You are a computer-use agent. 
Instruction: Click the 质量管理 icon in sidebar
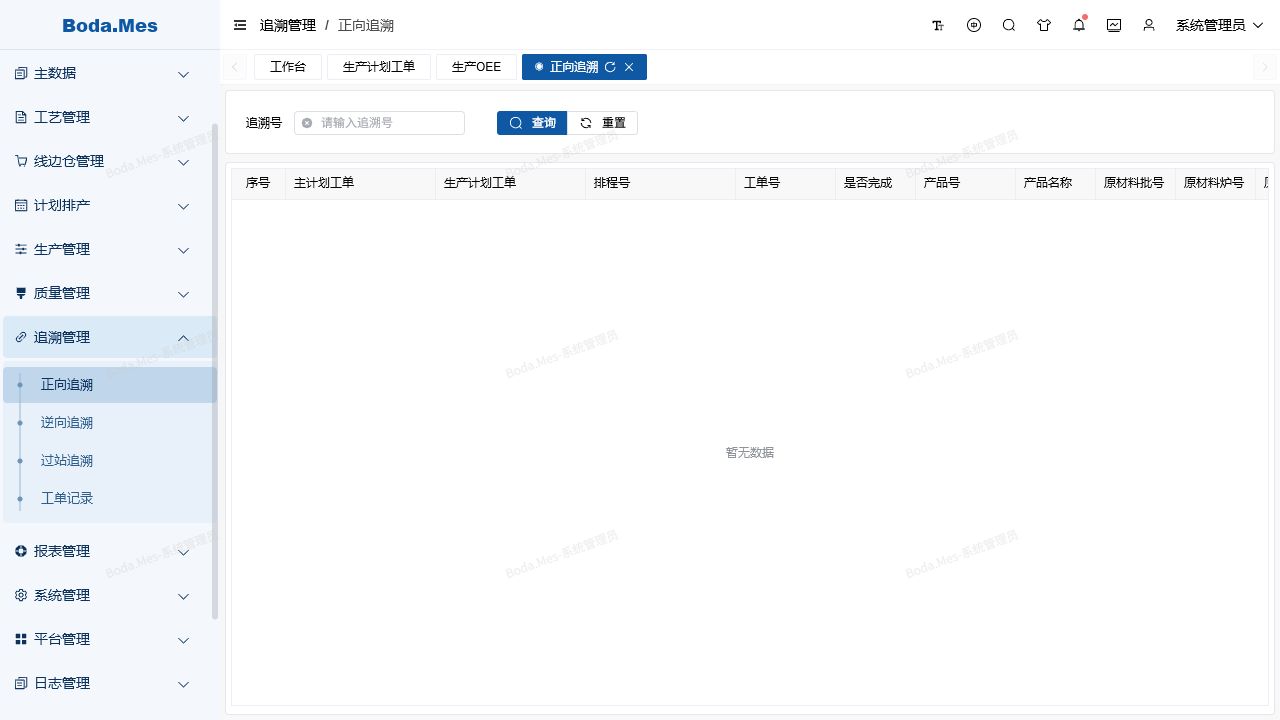pyautogui.click(x=21, y=294)
